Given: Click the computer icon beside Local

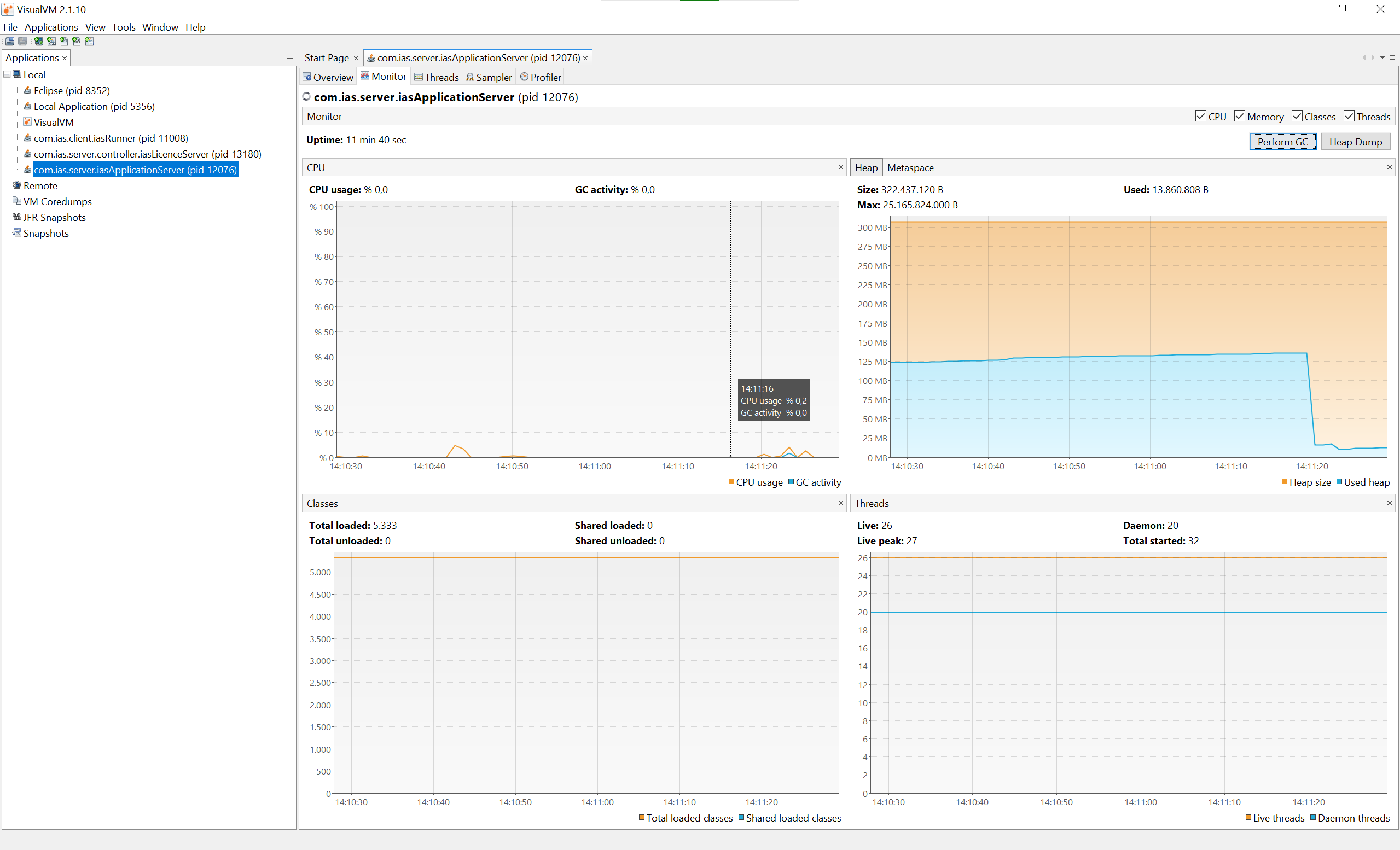Looking at the screenshot, I should point(17,74).
